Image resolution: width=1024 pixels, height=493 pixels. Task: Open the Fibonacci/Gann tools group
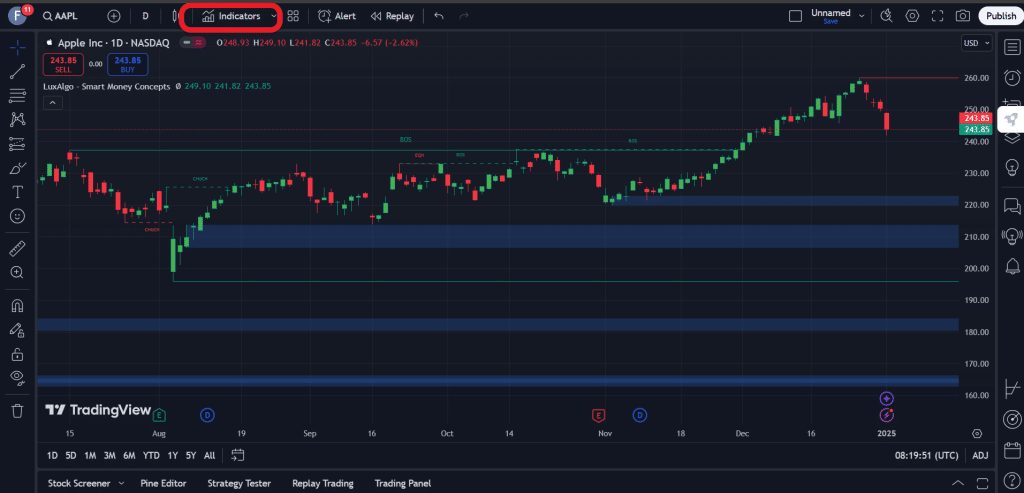coord(18,95)
